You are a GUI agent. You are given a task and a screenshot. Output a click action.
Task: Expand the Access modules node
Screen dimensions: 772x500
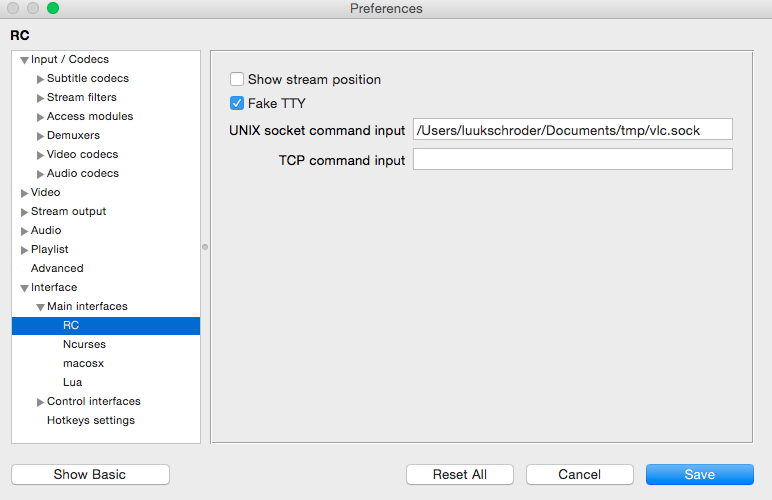click(40, 117)
